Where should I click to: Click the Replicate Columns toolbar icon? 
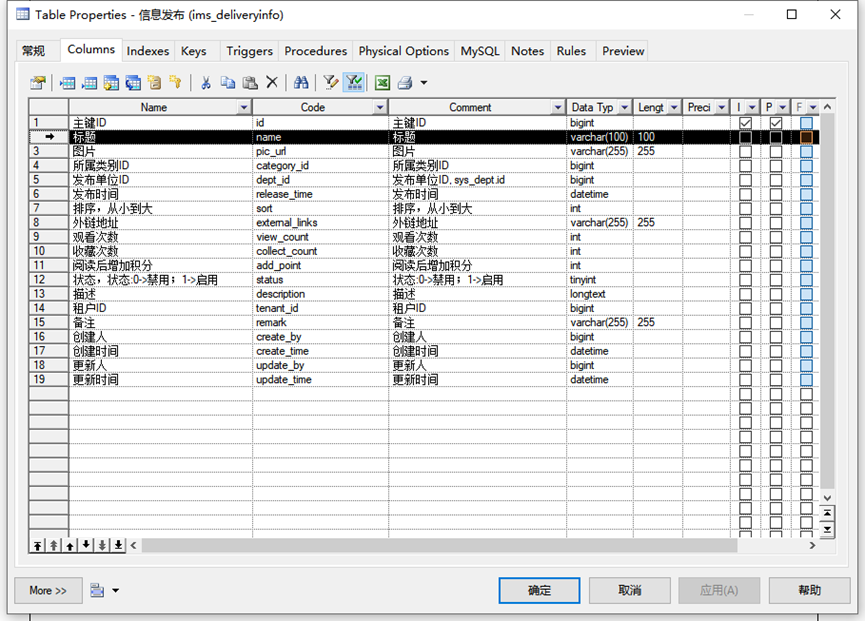tap(133, 83)
